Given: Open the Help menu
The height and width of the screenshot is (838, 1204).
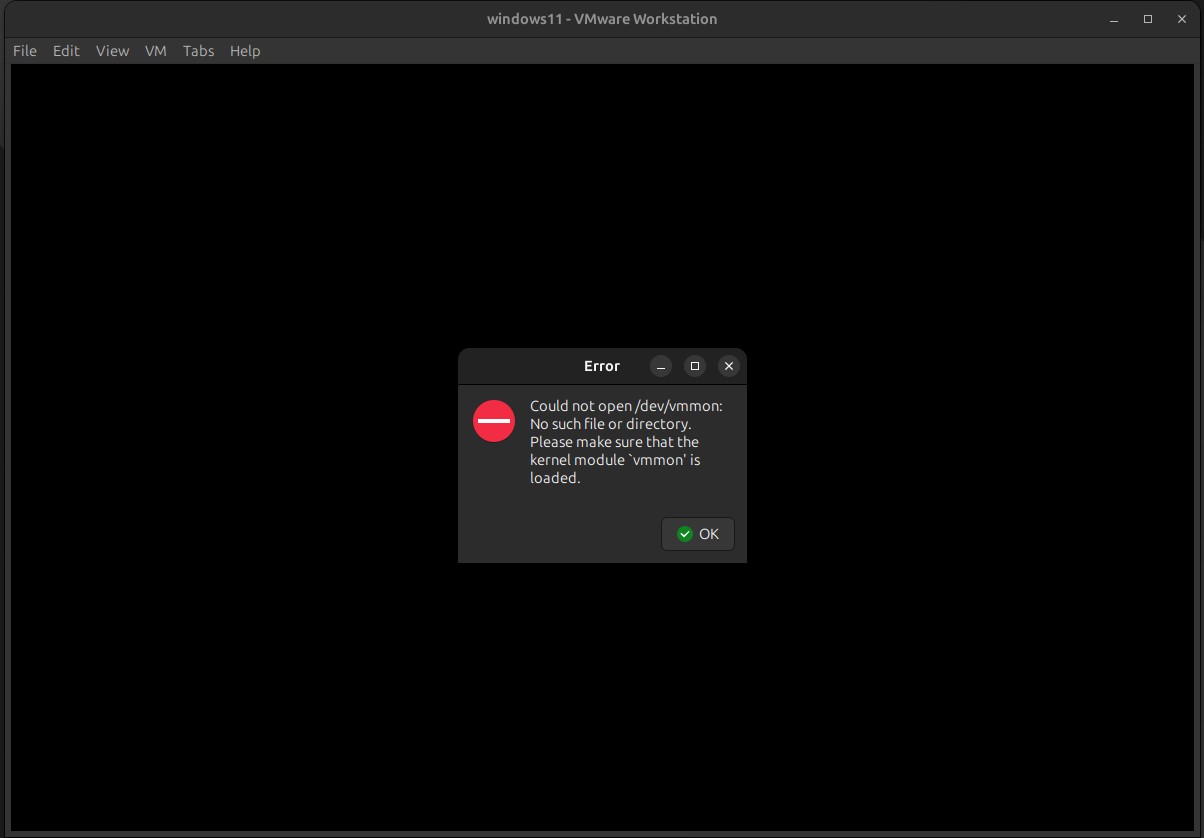Looking at the screenshot, I should pos(245,51).
